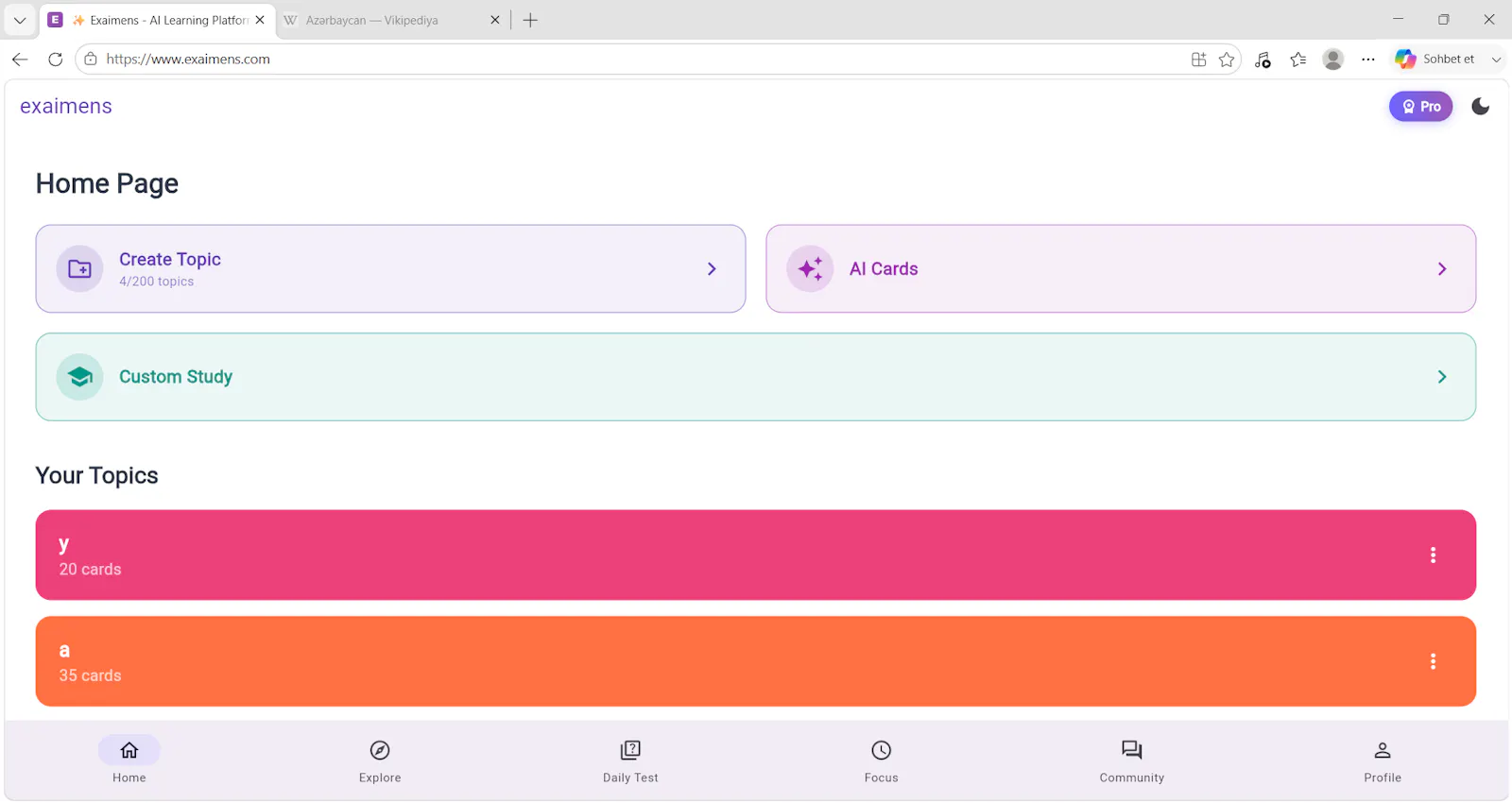The height and width of the screenshot is (803, 1512).
Task: Open the browser profile avatar
Action: [1333, 60]
